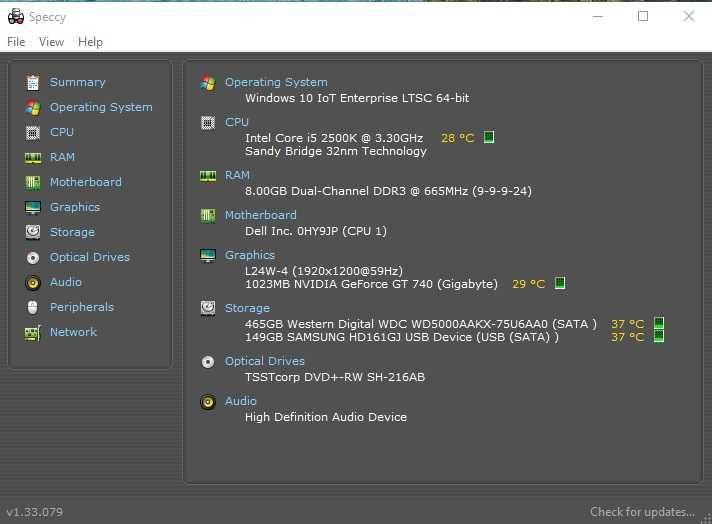
Task: Click the Audio speaker icon in the sidebar
Action: coord(33,282)
